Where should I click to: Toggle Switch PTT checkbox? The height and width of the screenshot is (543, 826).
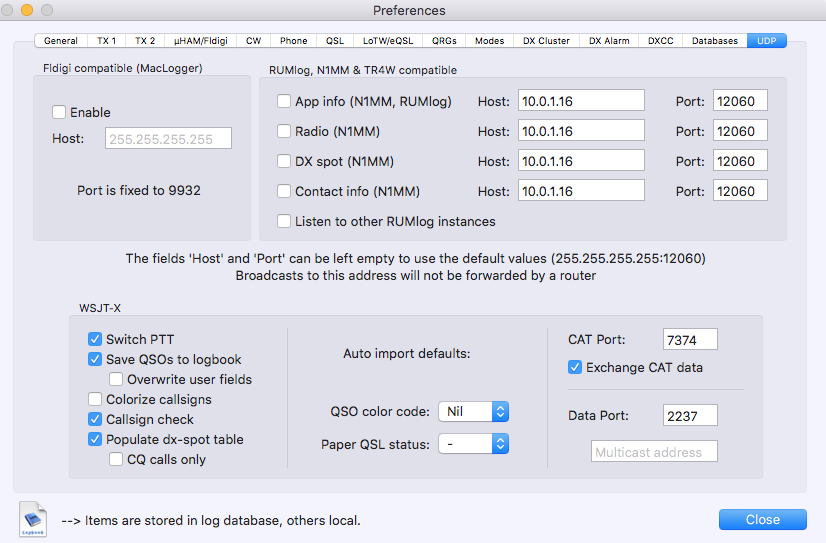96,339
